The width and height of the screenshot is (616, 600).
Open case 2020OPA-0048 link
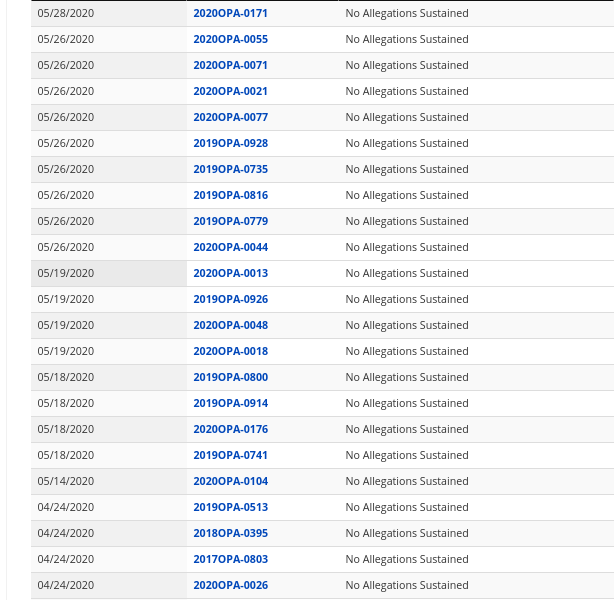point(231,325)
